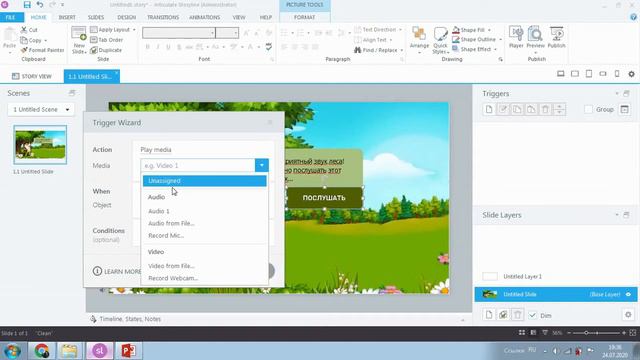
Task: Delete the slide layer with trash icon
Action: 517,315
